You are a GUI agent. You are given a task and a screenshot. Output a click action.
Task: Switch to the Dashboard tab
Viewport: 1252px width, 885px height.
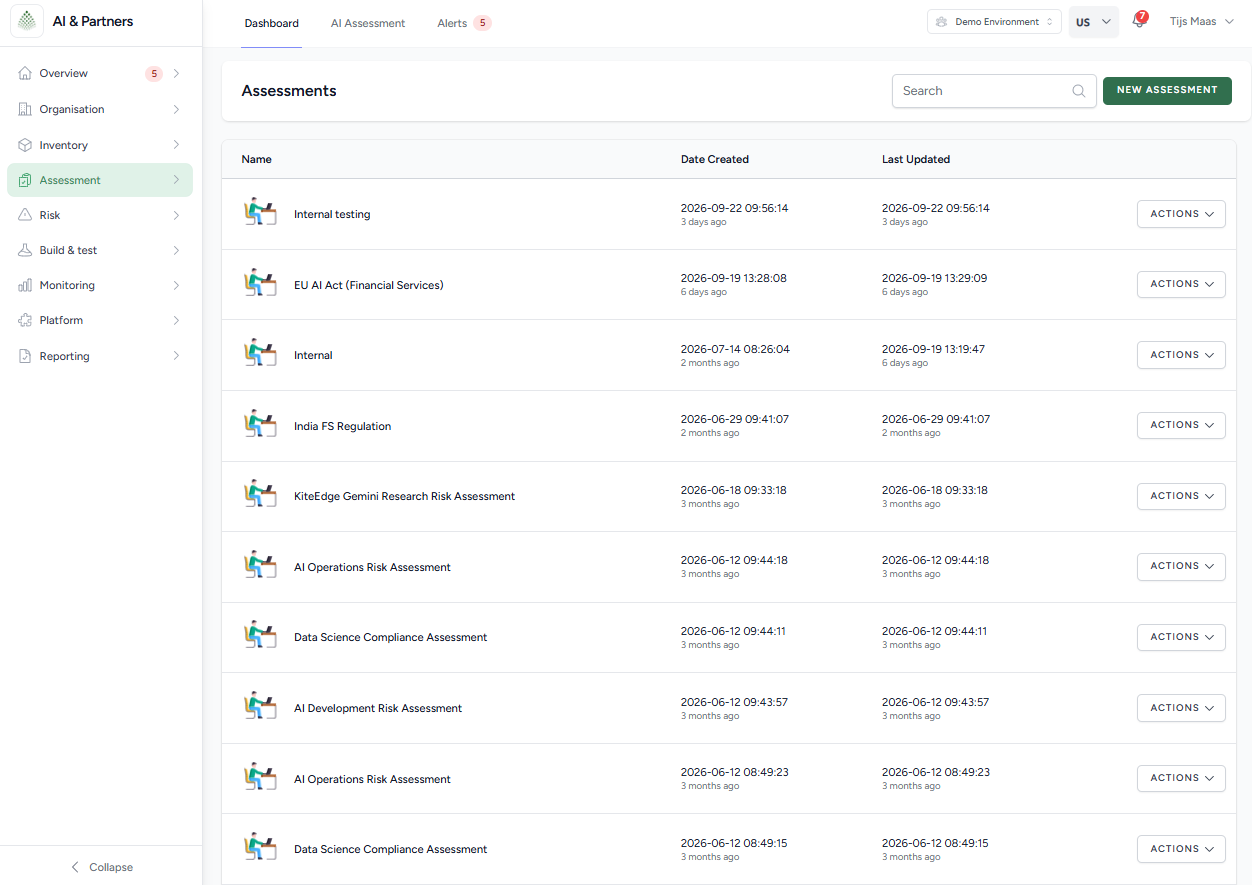pyautogui.click(x=271, y=23)
